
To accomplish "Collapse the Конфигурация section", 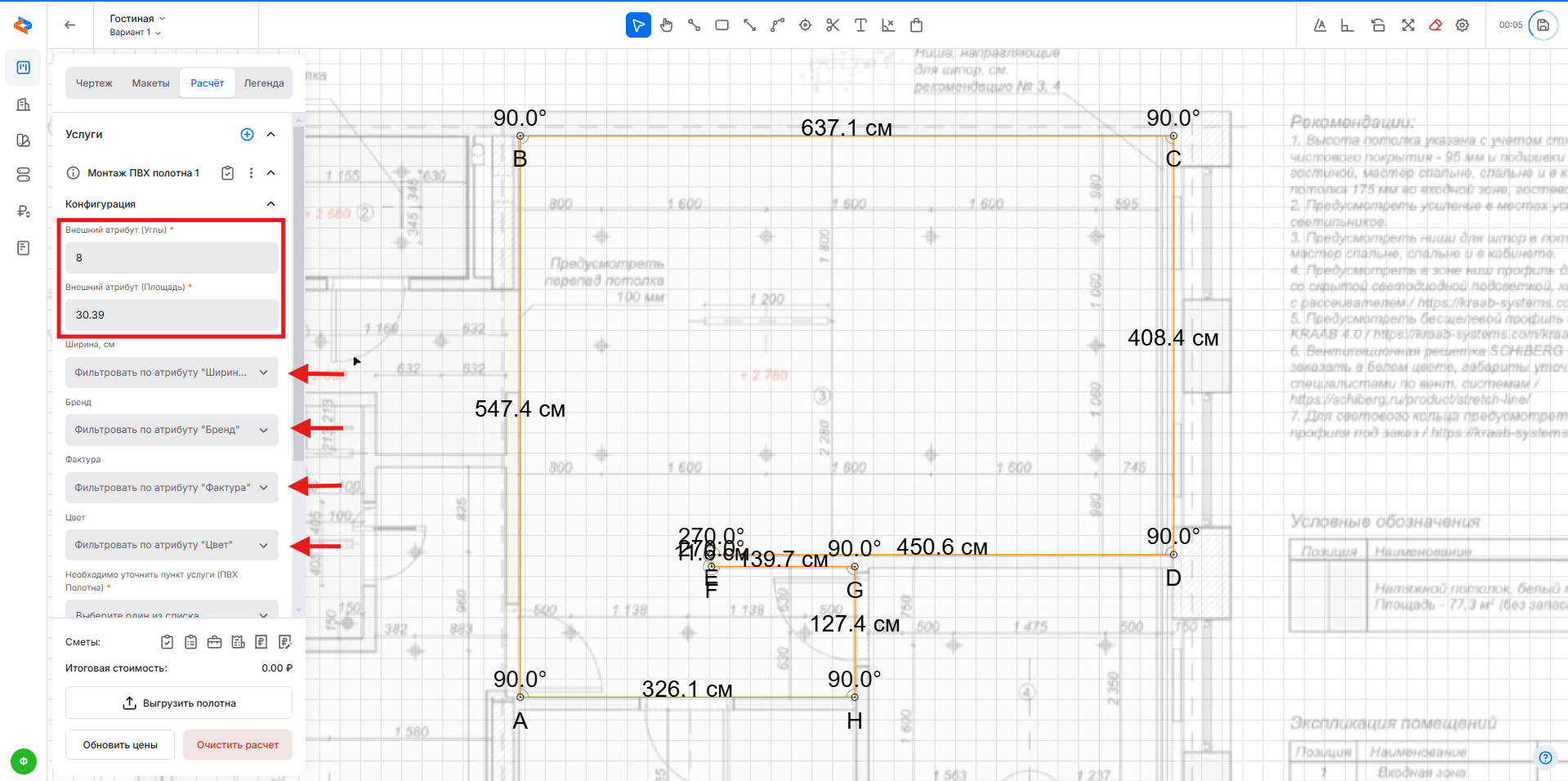I will [x=271, y=204].
